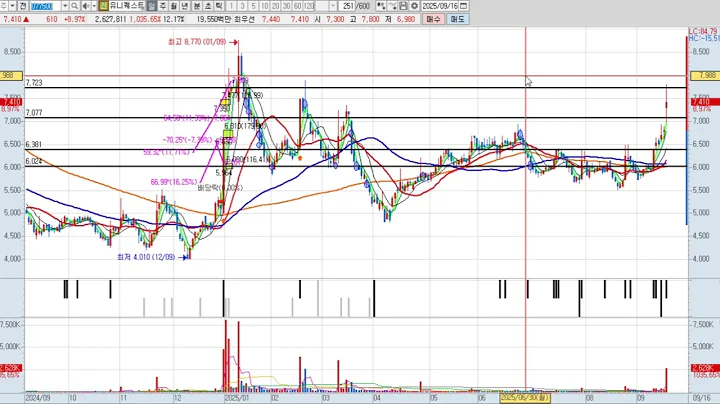
Task: Click the red 2,628K volume tag on right axis
Action: coord(705,368)
